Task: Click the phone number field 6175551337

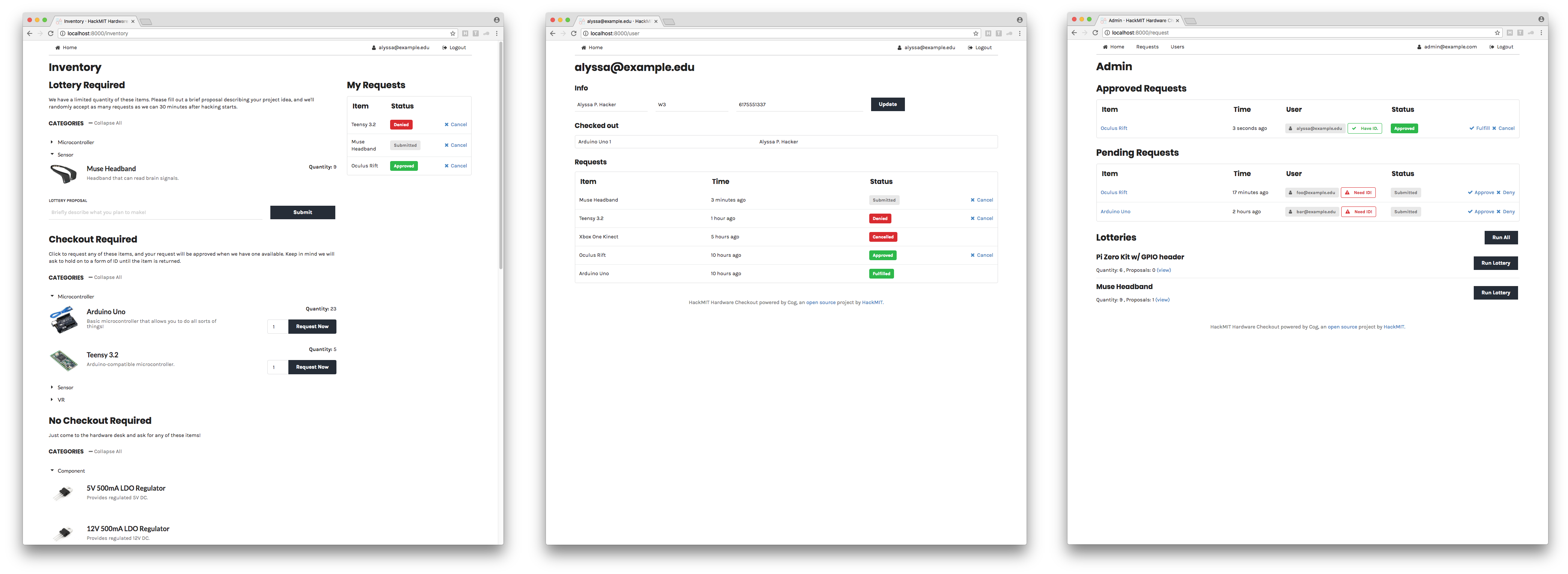Action: (799, 105)
